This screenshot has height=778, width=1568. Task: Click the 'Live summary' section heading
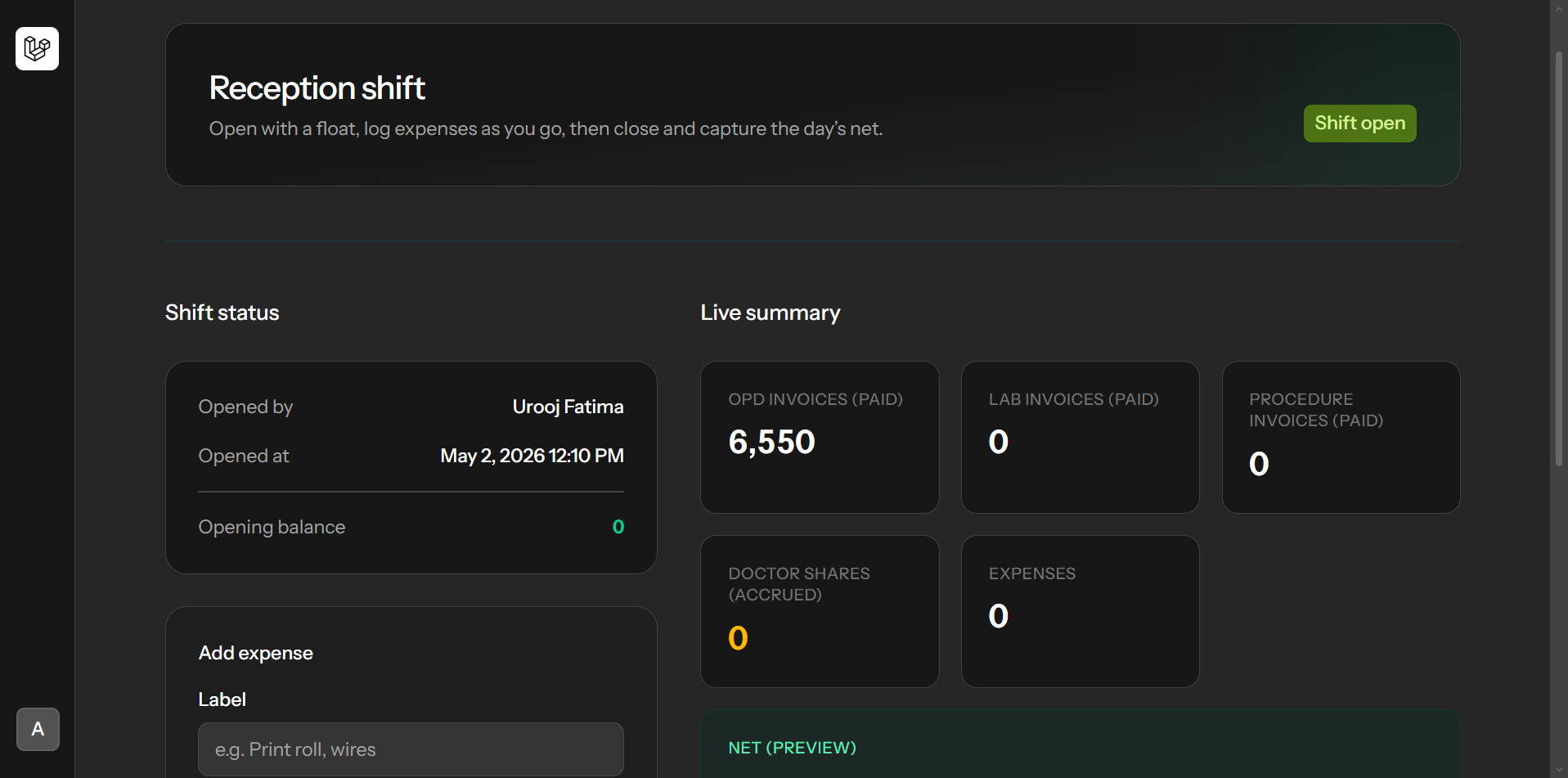click(771, 313)
